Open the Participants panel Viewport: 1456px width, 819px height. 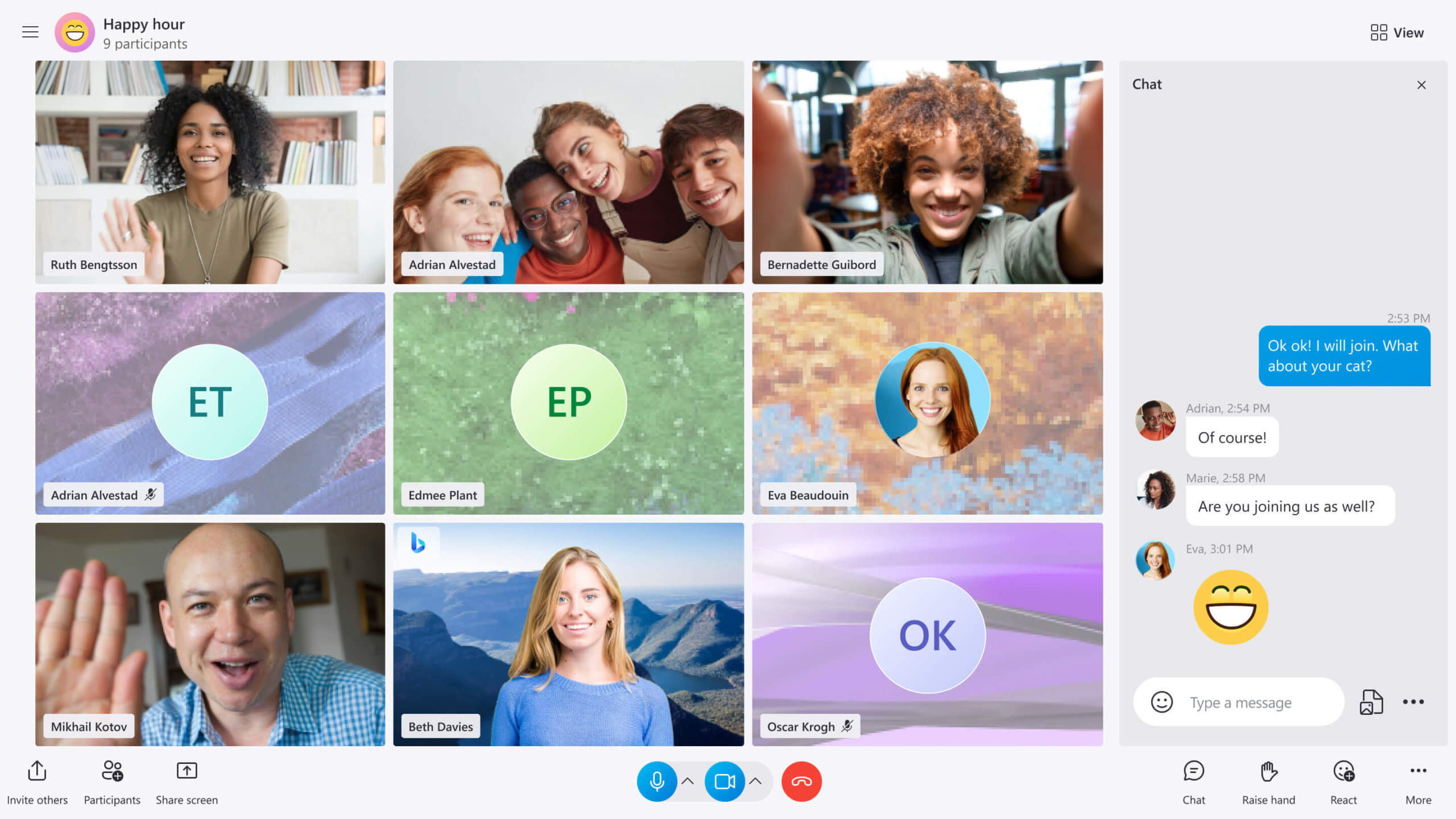click(x=112, y=781)
